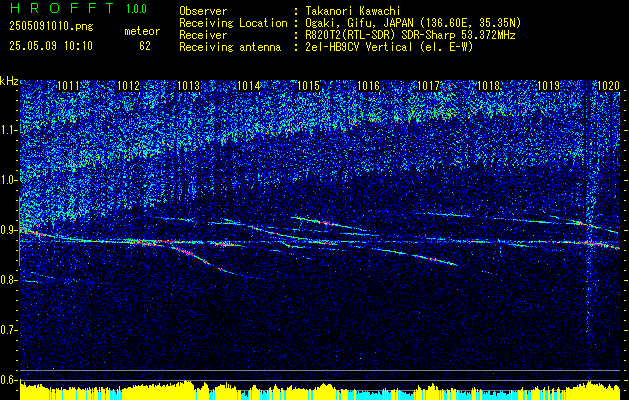
Task: Click the 'Observer' field label
Action: point(203,11)
